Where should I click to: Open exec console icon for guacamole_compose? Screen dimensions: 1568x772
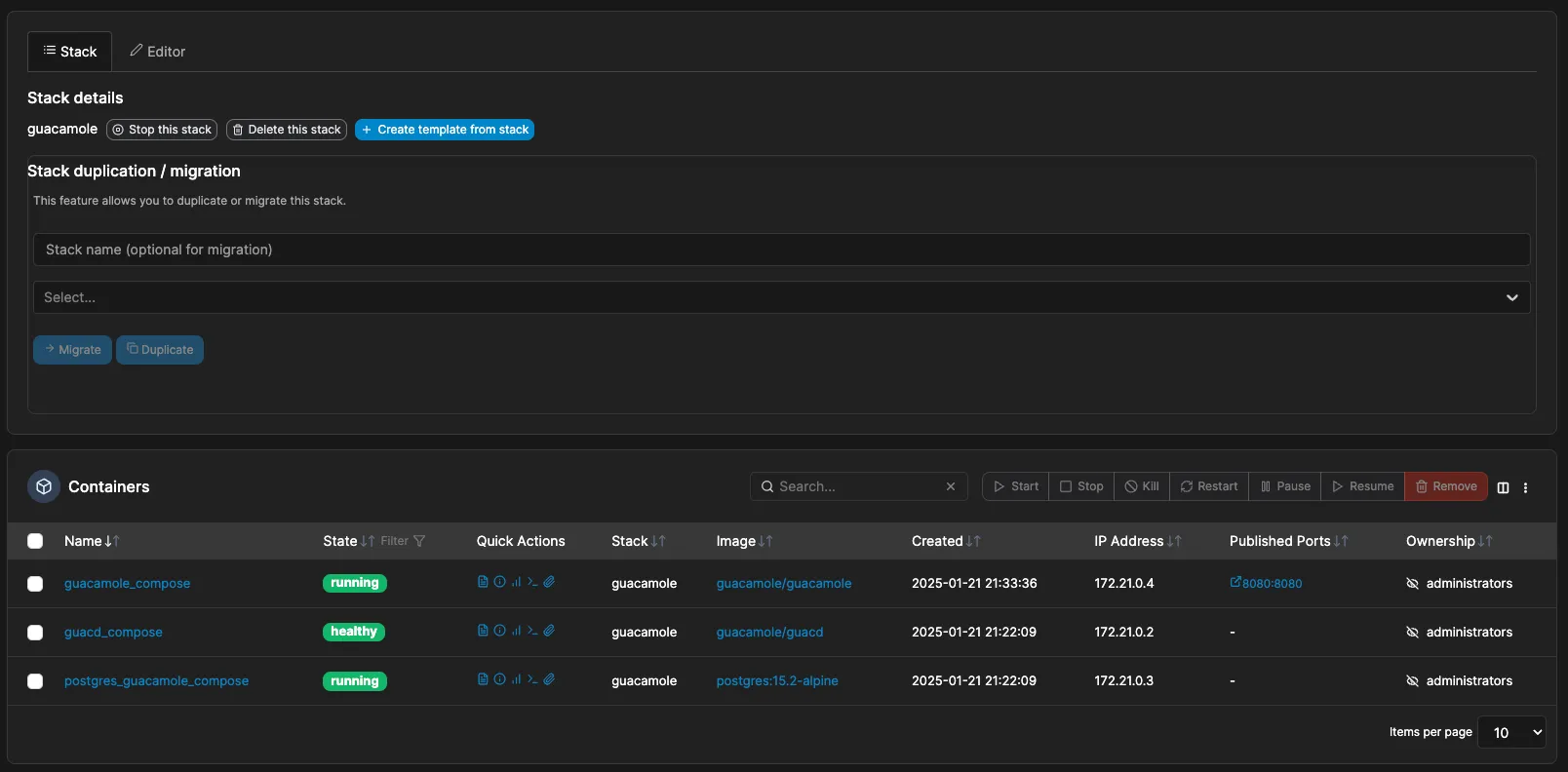532,582
